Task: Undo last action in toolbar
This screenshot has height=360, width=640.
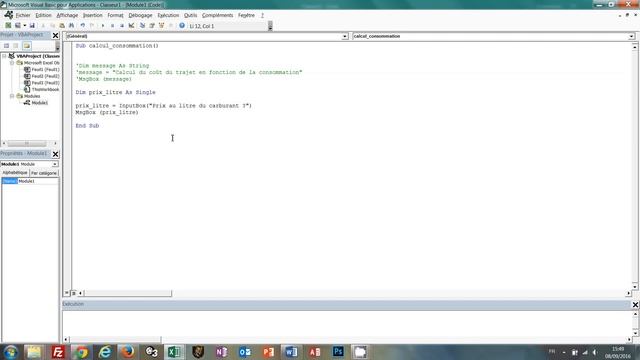Action: tap(82, 25)
